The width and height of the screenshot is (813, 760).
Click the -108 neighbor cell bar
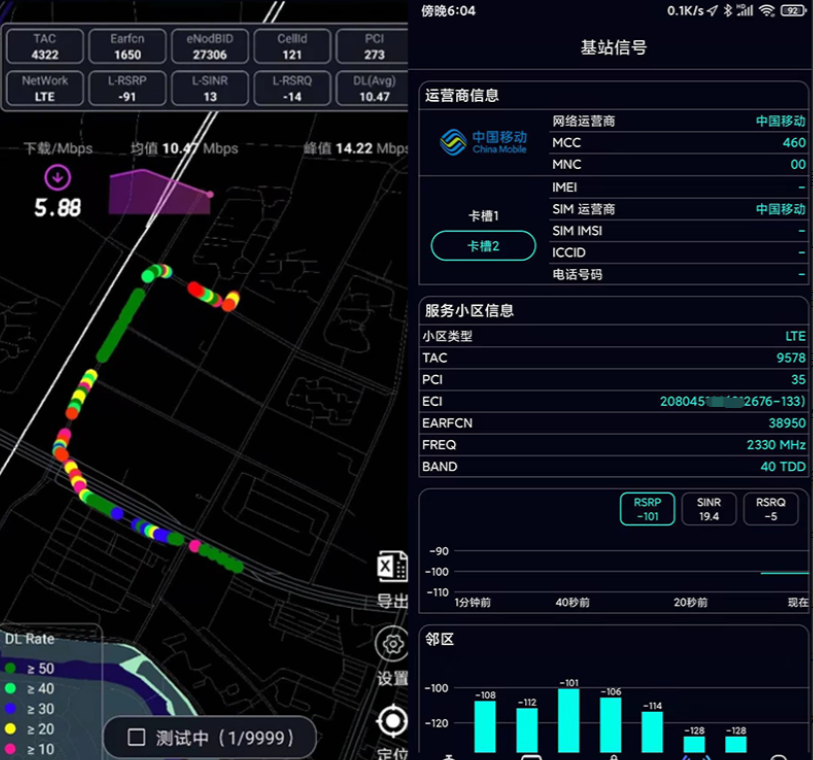click(485, 726)
